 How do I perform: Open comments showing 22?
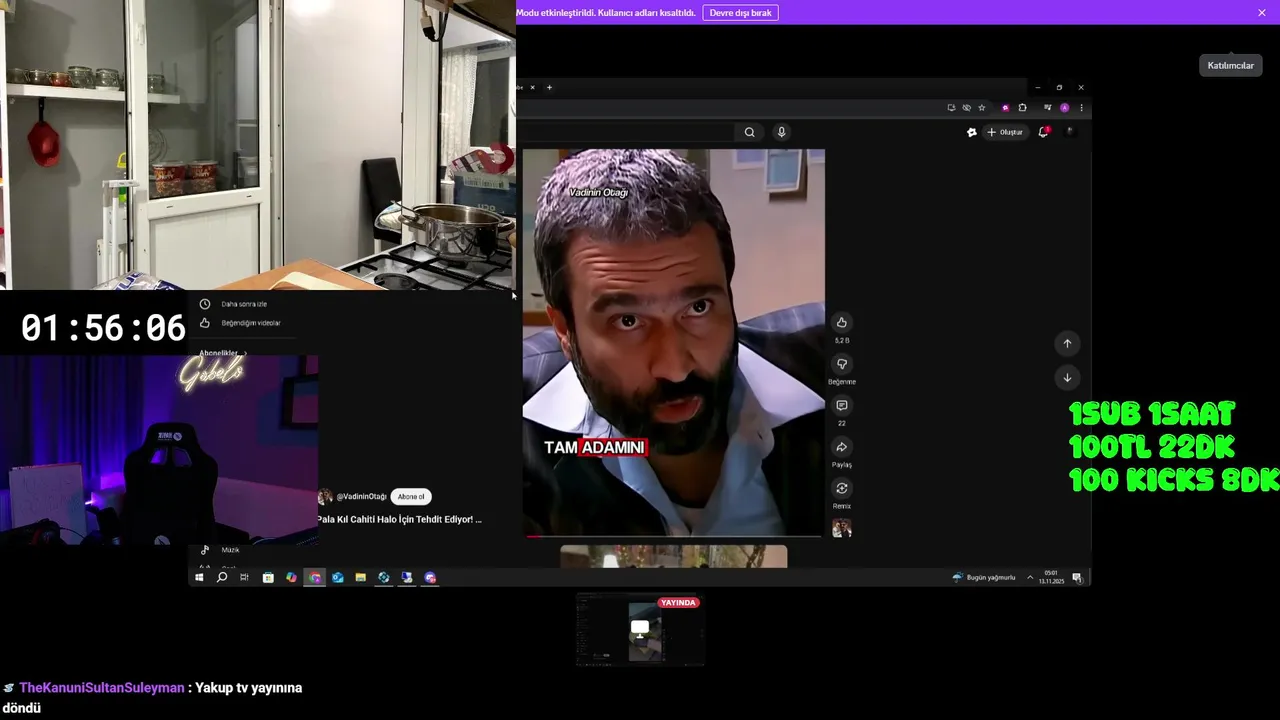point(841,405)
